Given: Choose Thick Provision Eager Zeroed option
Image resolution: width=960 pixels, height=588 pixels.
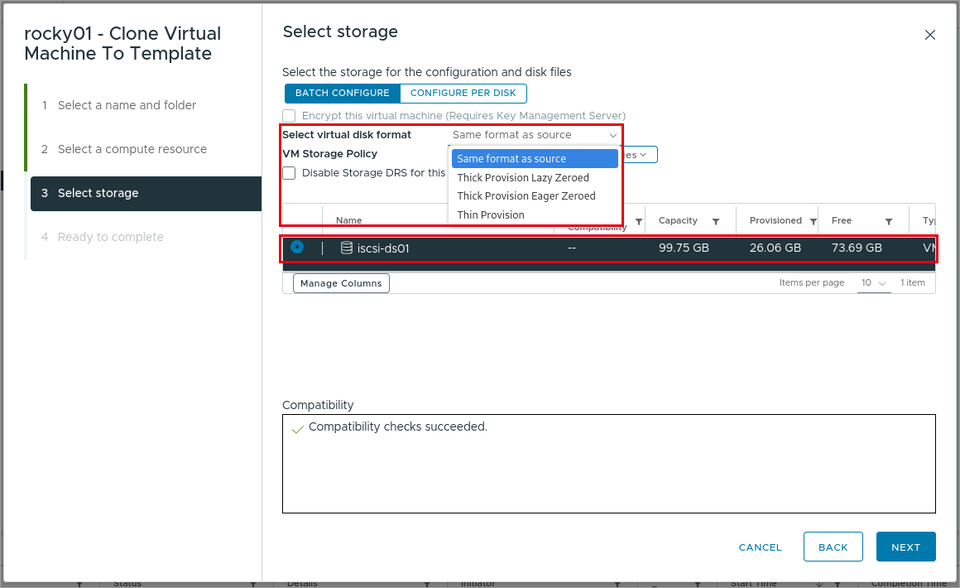Looking at the screenshot, I should [526, 196].
